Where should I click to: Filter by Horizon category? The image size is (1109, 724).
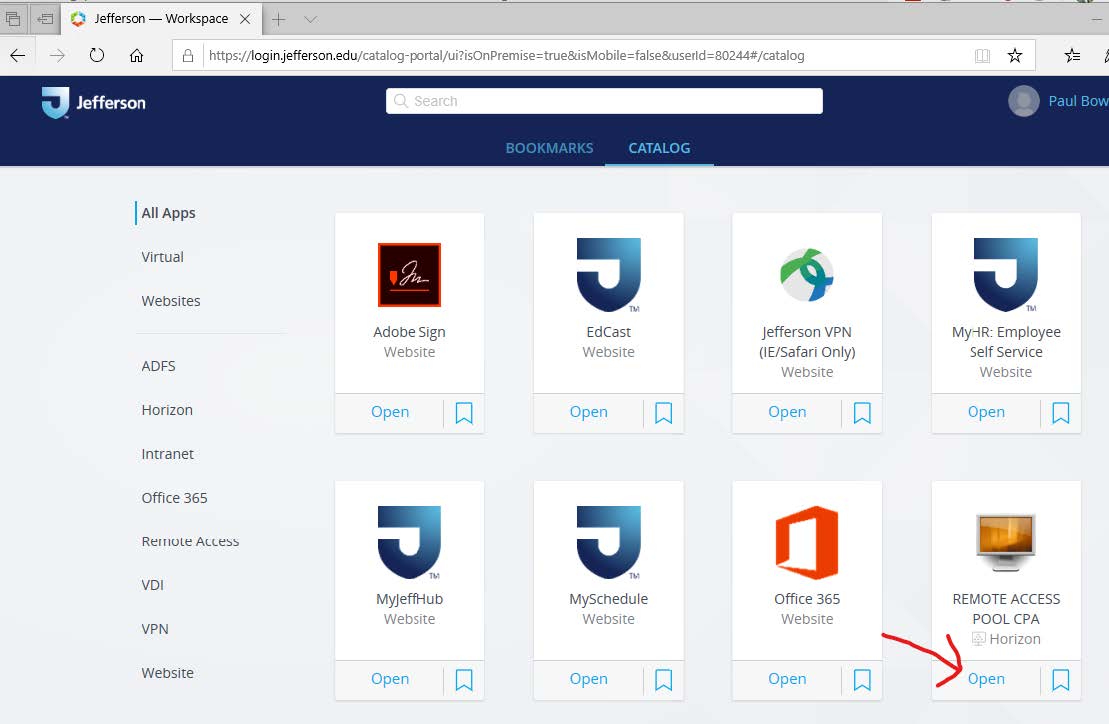click(167, 409)
